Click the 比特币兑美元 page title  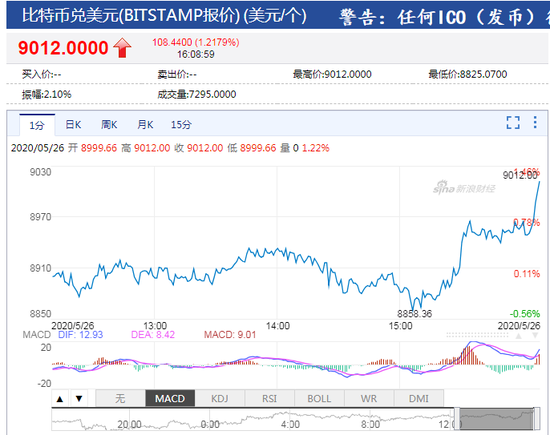click(x=164, y=16)
